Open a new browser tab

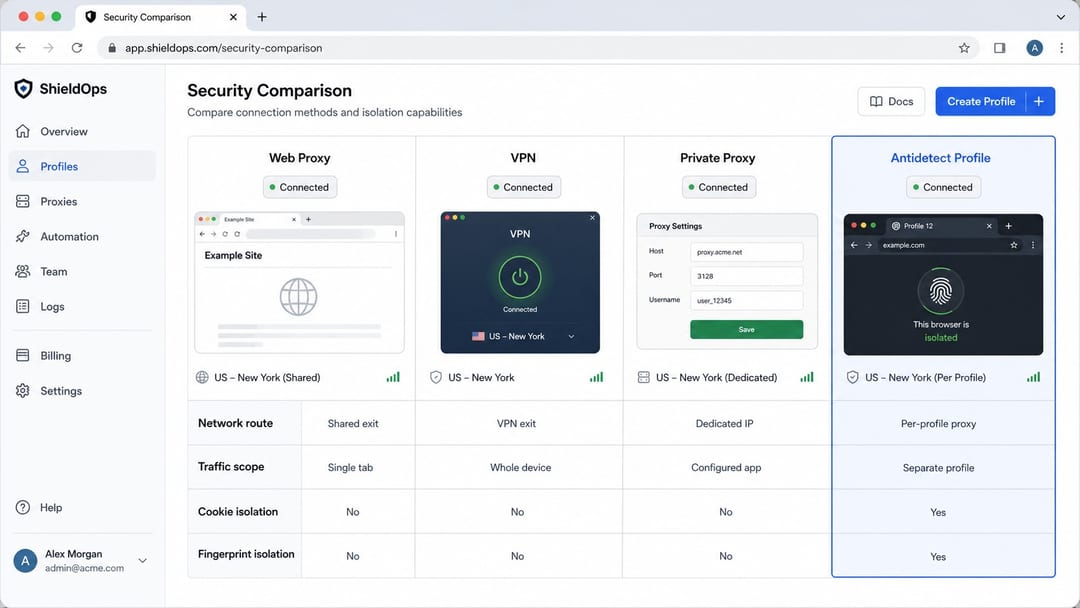click(262, 17)
